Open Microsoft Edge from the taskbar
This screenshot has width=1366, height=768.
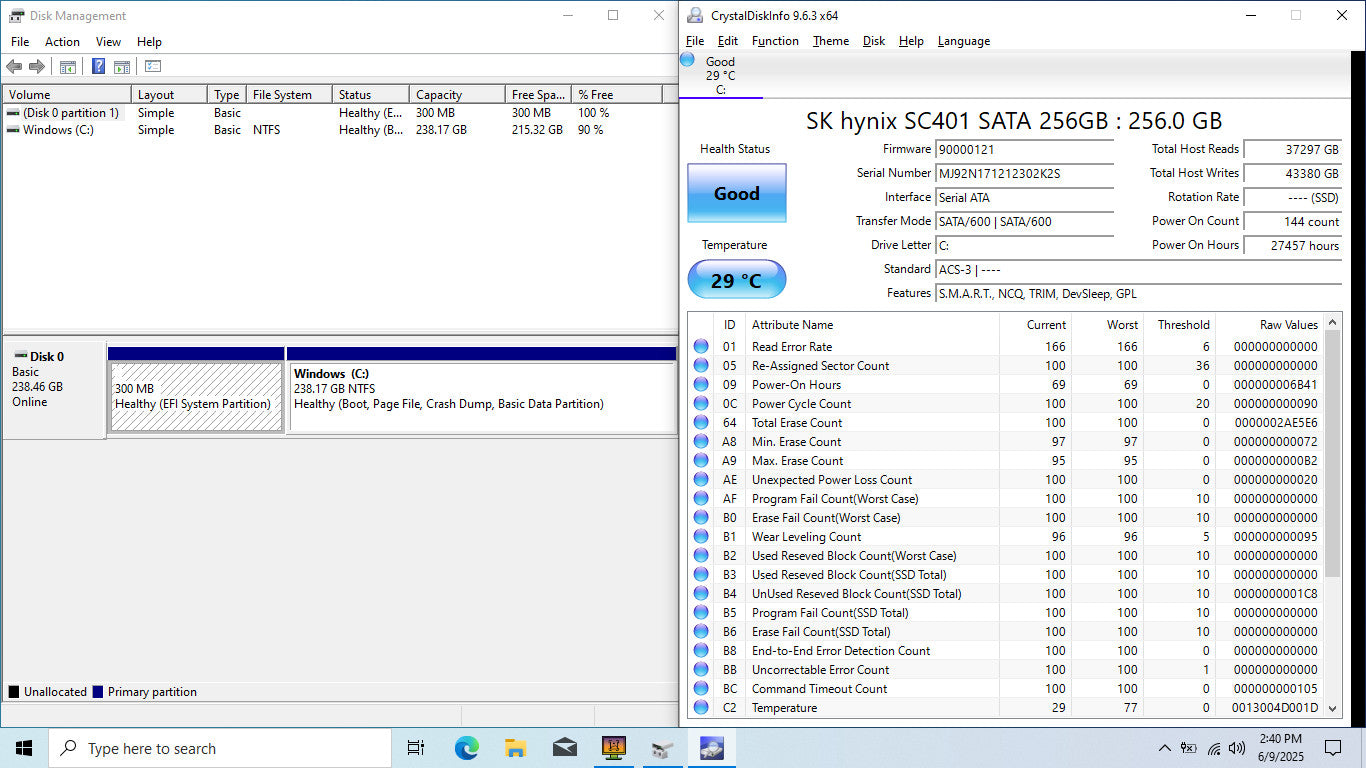tap(466, 748)
